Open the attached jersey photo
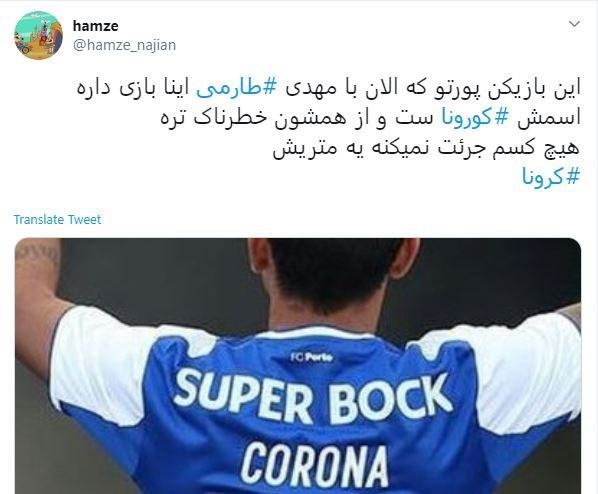Screen dimensions: 598x494 click(298, 365)
